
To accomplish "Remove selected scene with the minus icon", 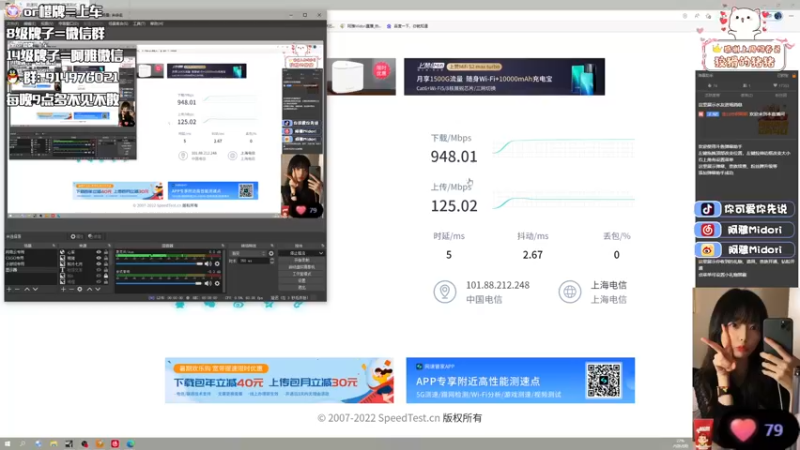I will 17,289.
